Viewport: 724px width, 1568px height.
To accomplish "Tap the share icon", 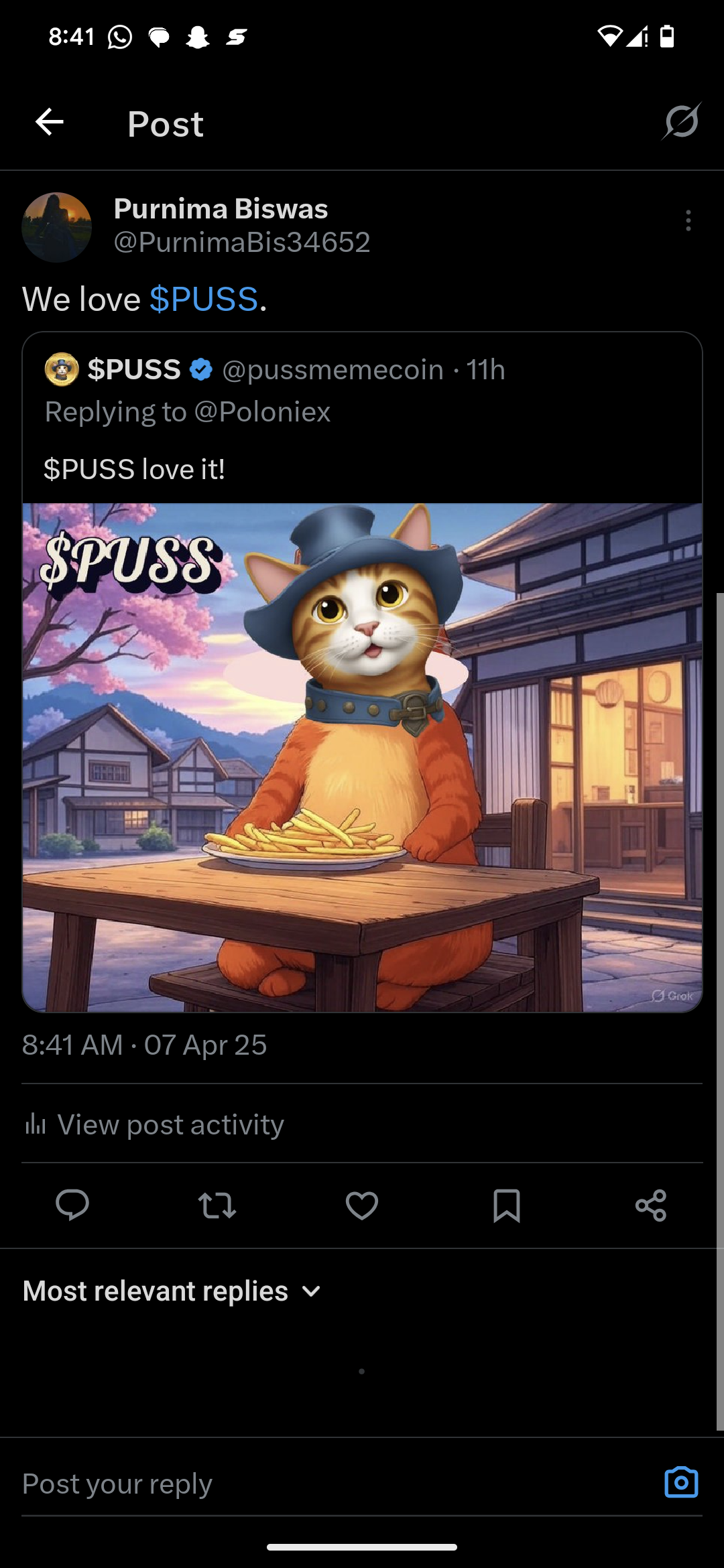I will click(651, 1205).
